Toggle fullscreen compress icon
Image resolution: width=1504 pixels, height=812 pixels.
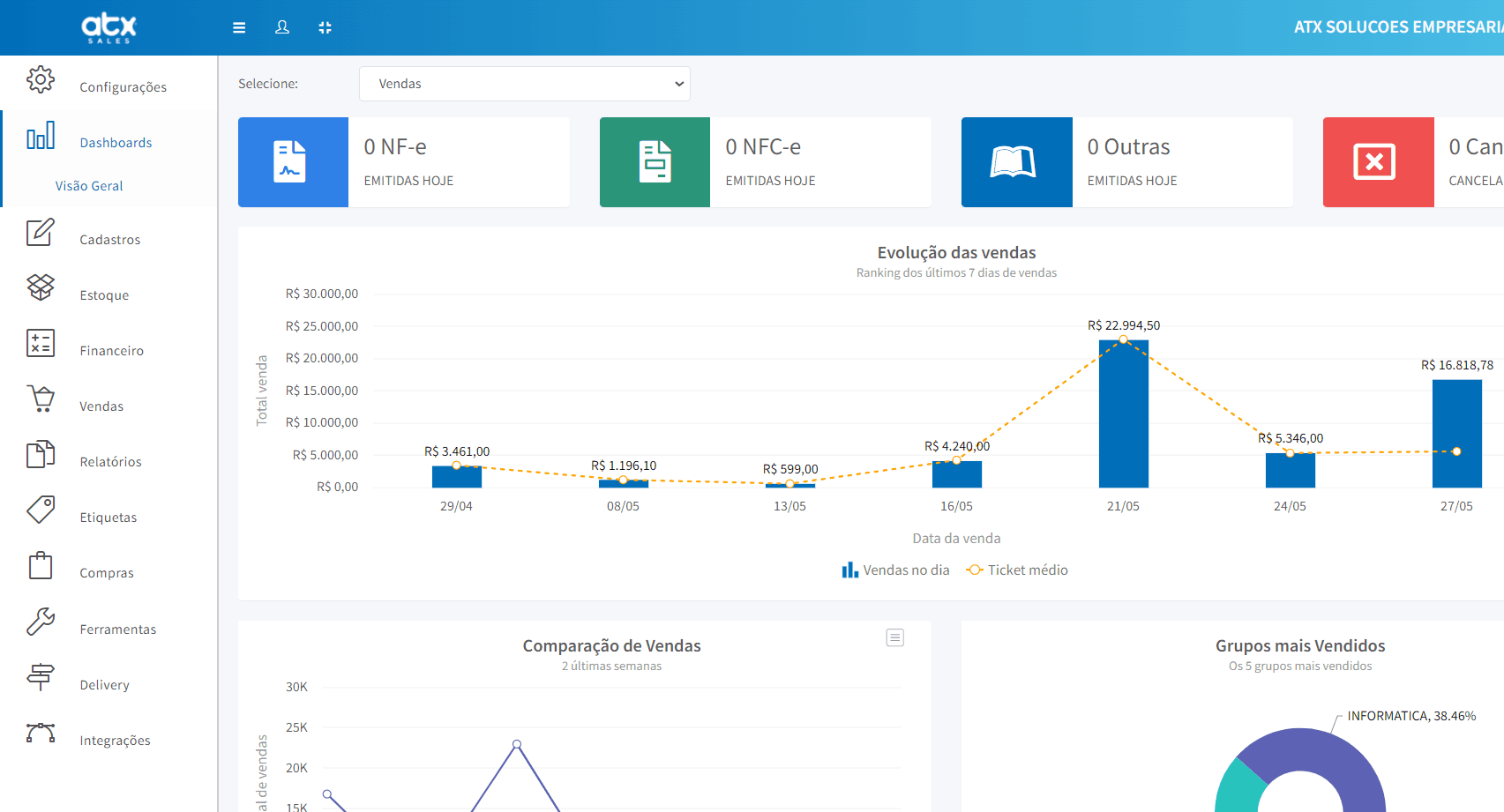tap(325, 27)
